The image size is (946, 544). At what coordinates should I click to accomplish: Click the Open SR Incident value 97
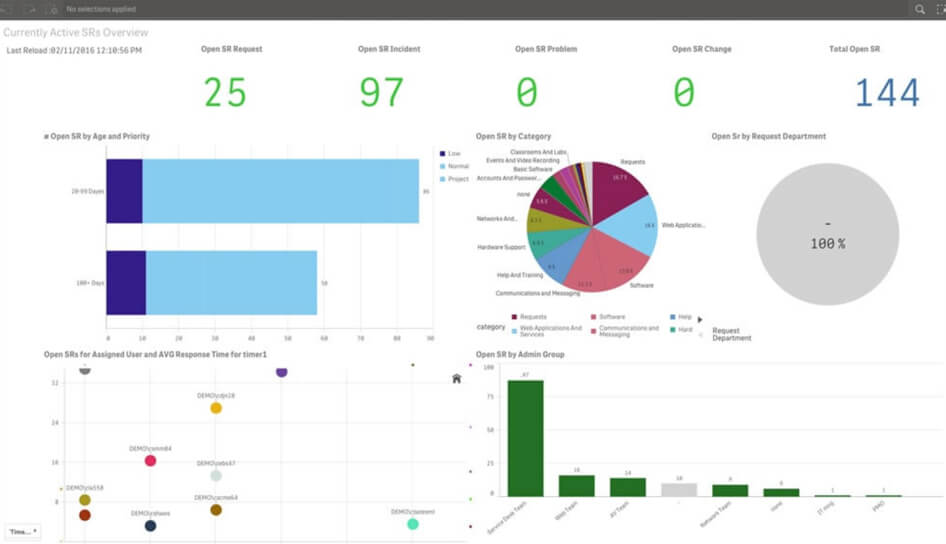(381, 92)
